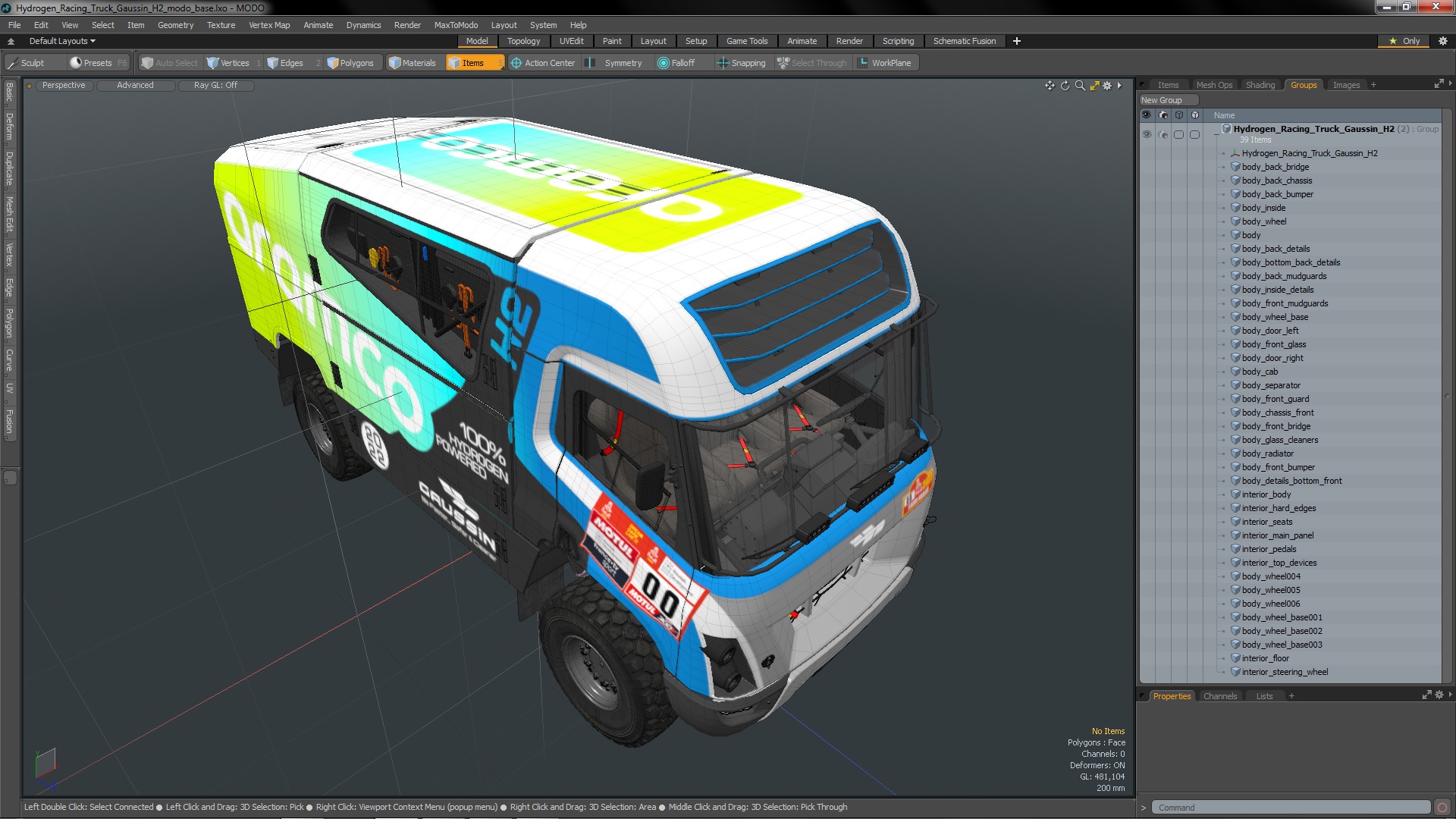Open the viewport settings gear

pyautogui.click(x=1107, y=86)
